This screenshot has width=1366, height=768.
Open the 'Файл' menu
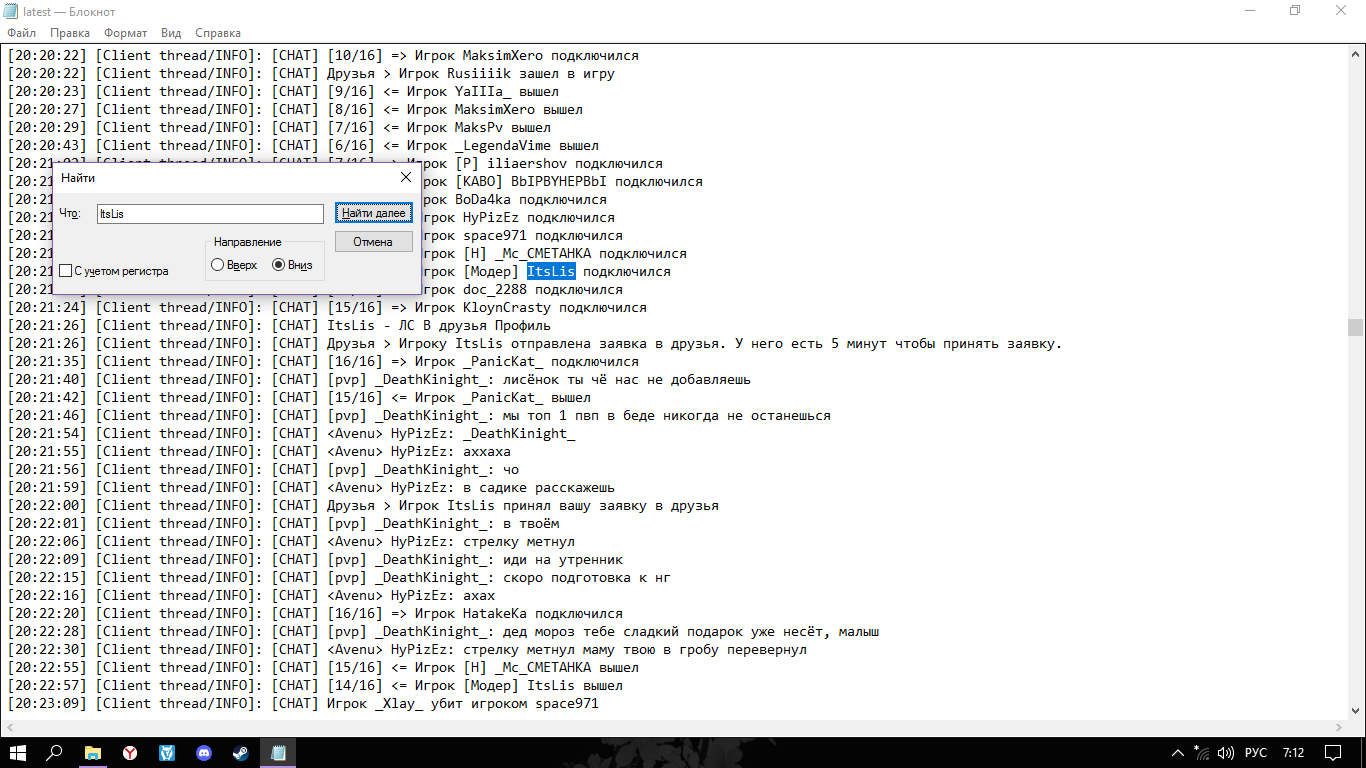22,33
